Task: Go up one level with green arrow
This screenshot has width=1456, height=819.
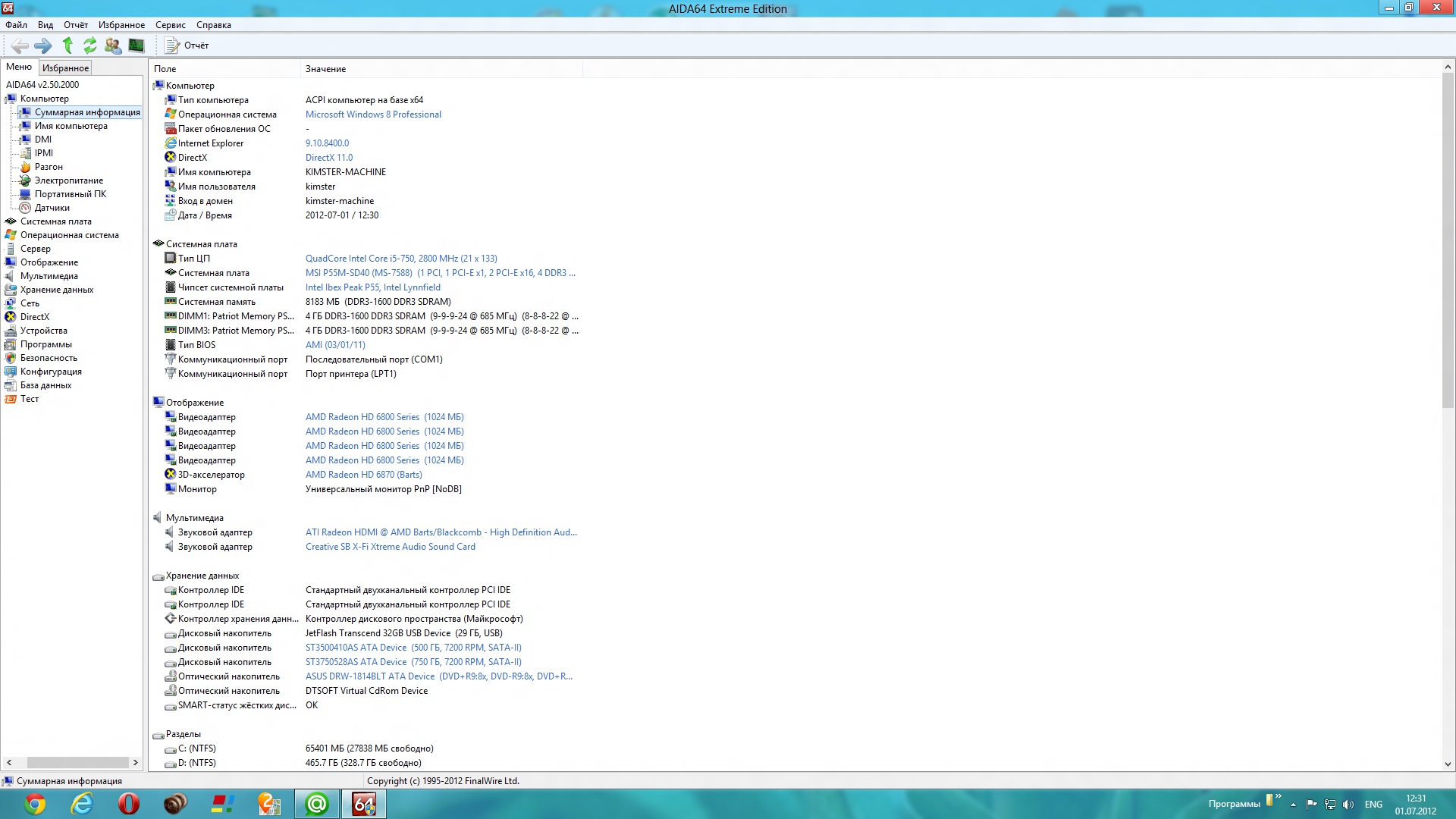Action: 67,45
